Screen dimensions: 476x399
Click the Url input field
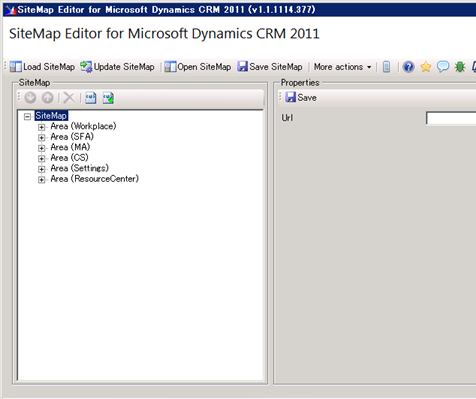click(x=451, y=118)
